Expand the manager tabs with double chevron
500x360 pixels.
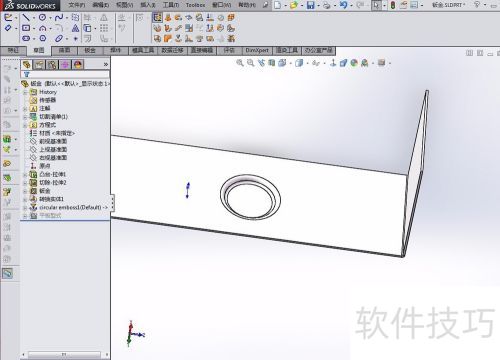[x=106, y=64]
